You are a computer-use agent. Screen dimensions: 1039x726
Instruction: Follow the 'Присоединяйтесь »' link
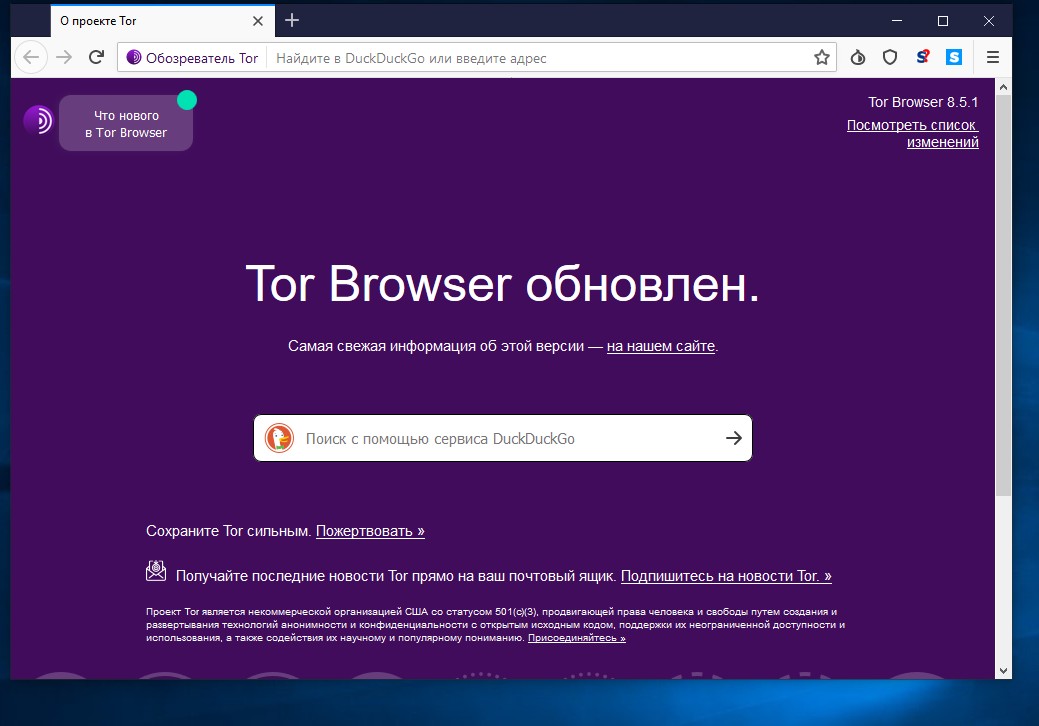(x=576, y=638)
